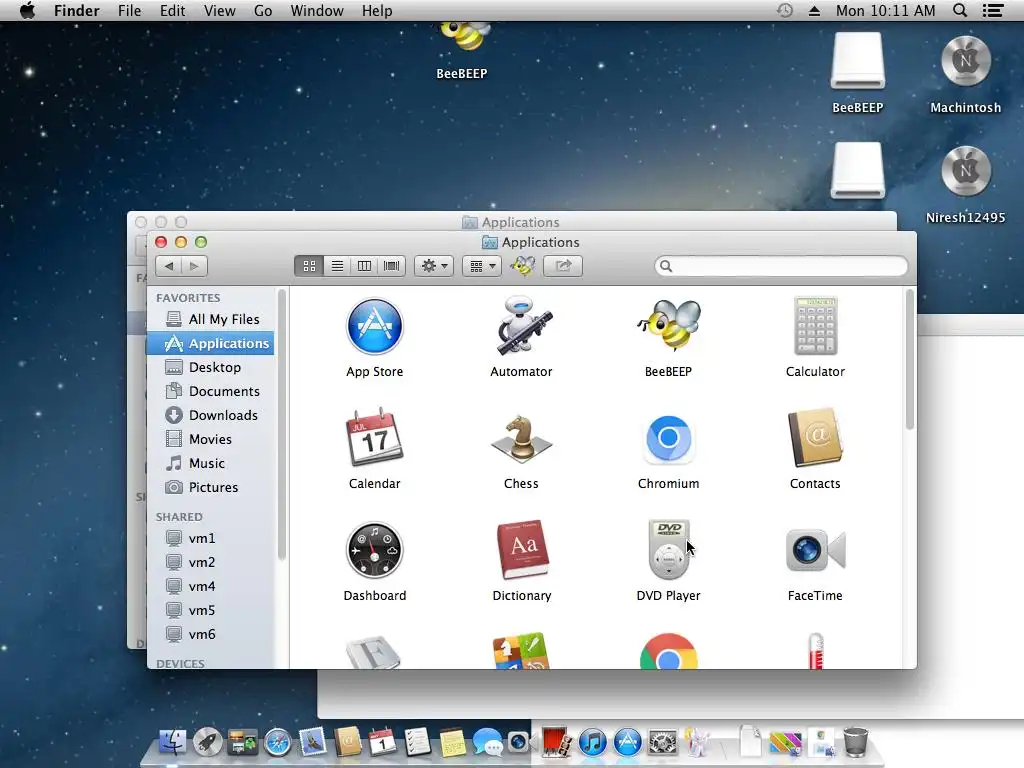Click the Applications window vertical scrollbar
The image size is (1024, 768).
click(x=909, y=360)
